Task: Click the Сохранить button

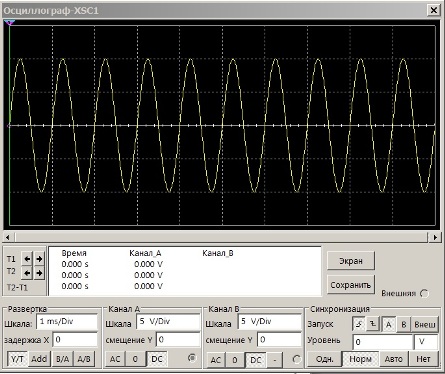Action: [351, 285]
